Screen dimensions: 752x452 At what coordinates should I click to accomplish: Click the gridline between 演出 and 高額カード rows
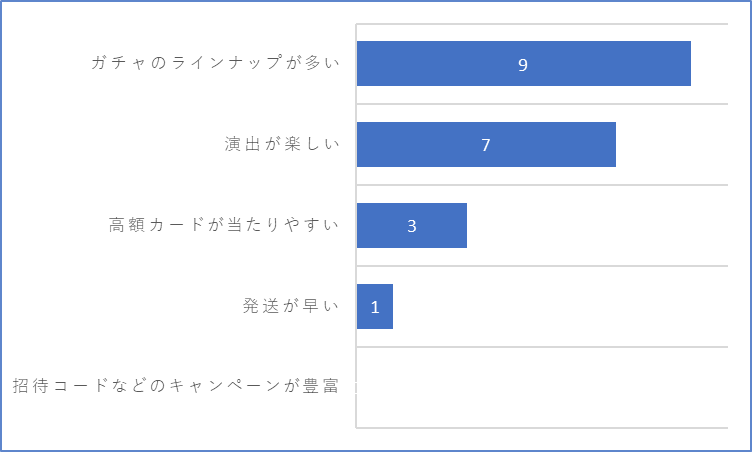point(542,185)
